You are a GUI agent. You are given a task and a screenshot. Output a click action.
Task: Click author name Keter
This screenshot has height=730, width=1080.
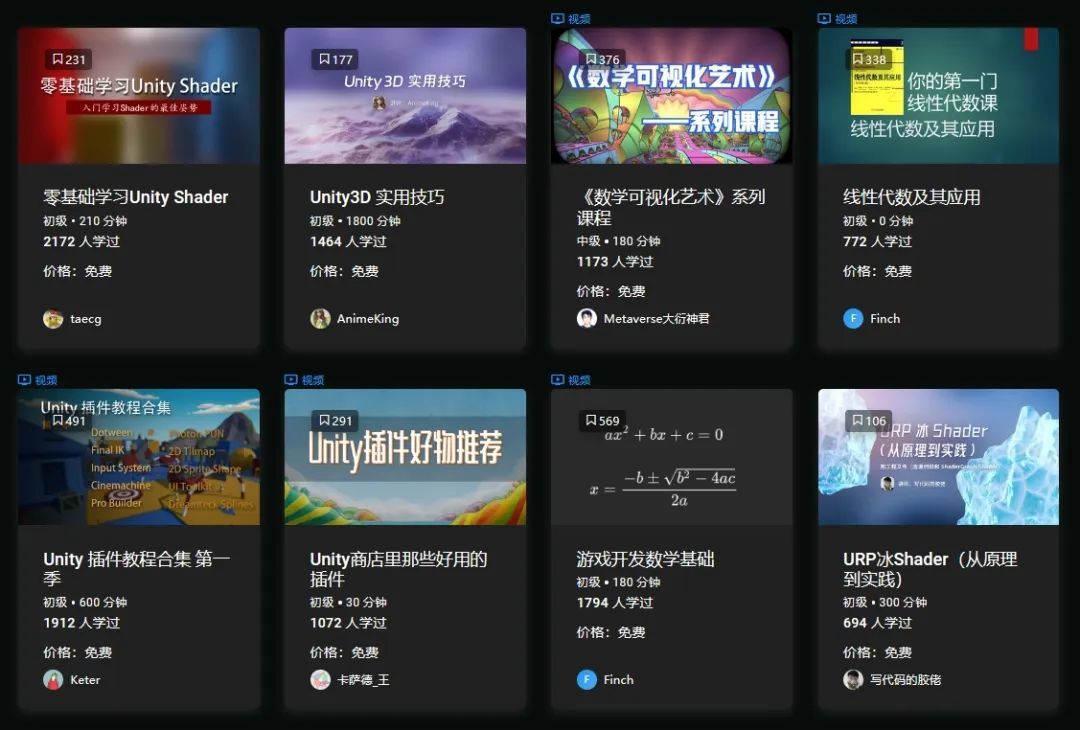[x=85, y=680]
